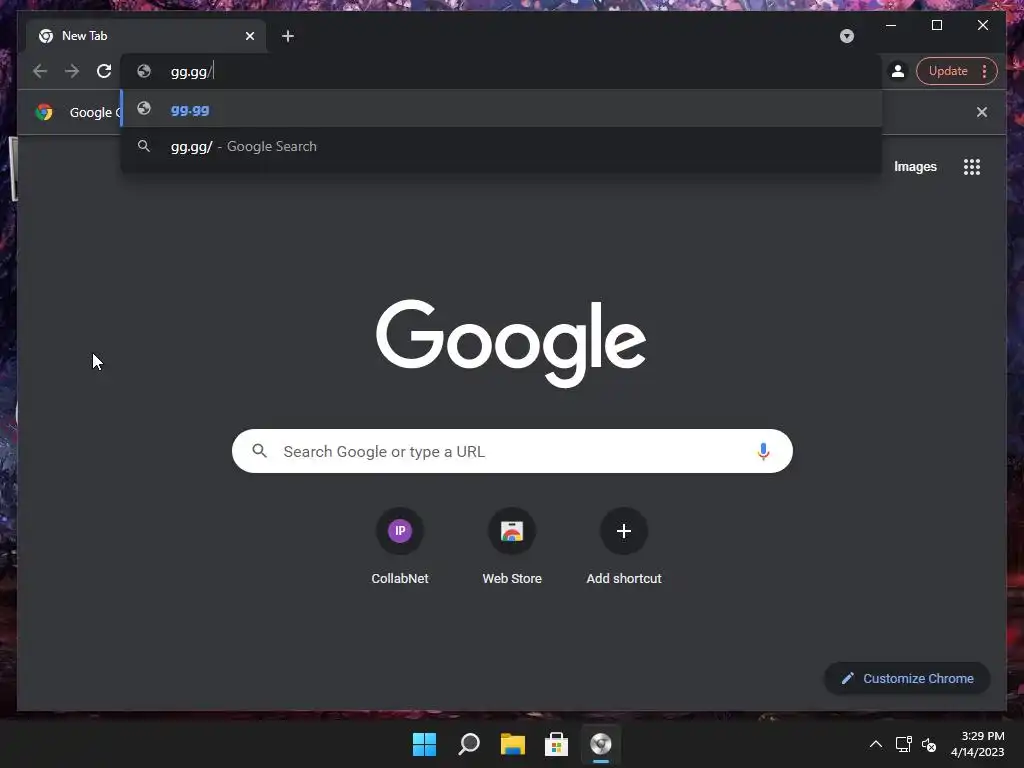
Task: Click the muted volume tray icon
Action: tap(929, 744)
